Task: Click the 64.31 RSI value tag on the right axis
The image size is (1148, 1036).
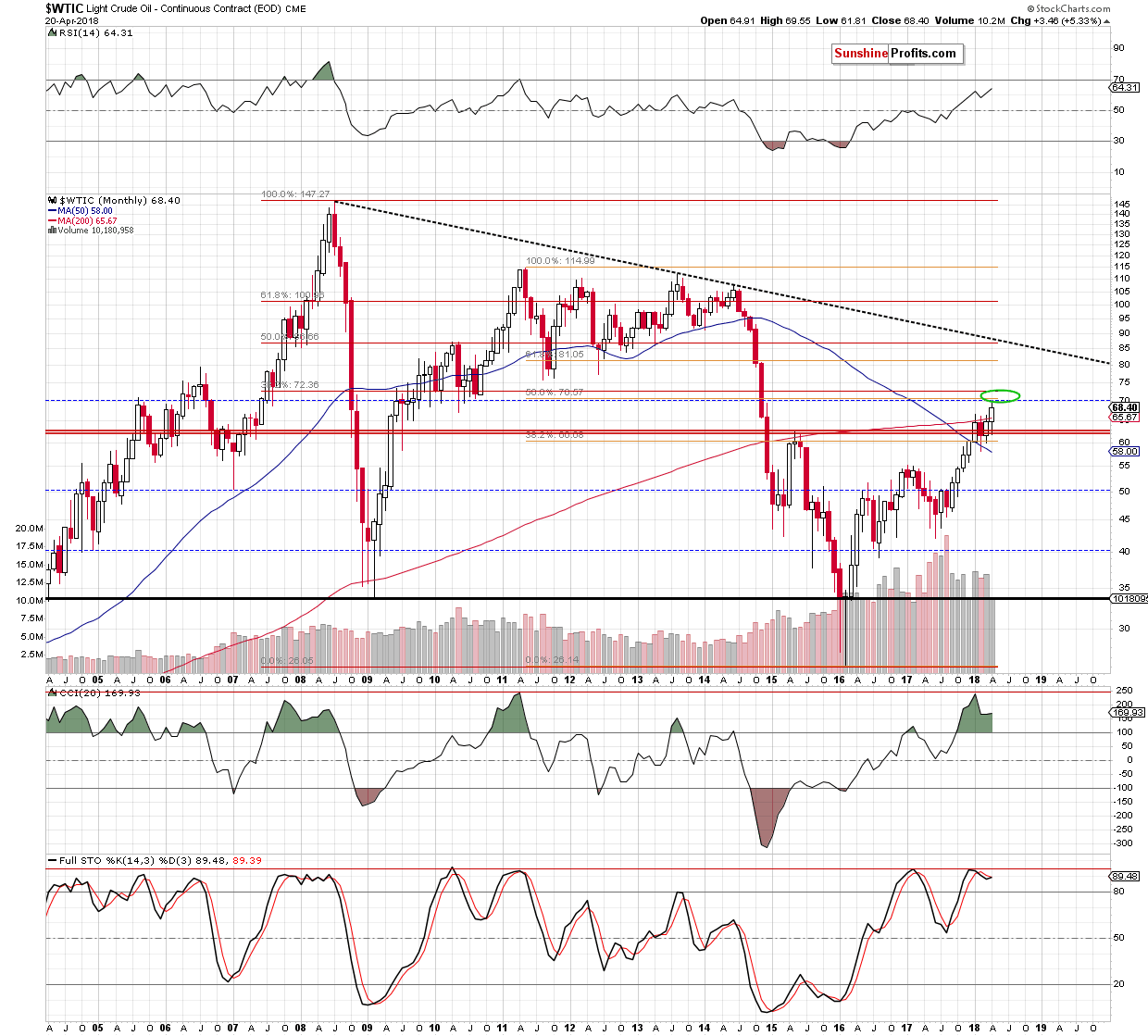Action: [1125, 87]
